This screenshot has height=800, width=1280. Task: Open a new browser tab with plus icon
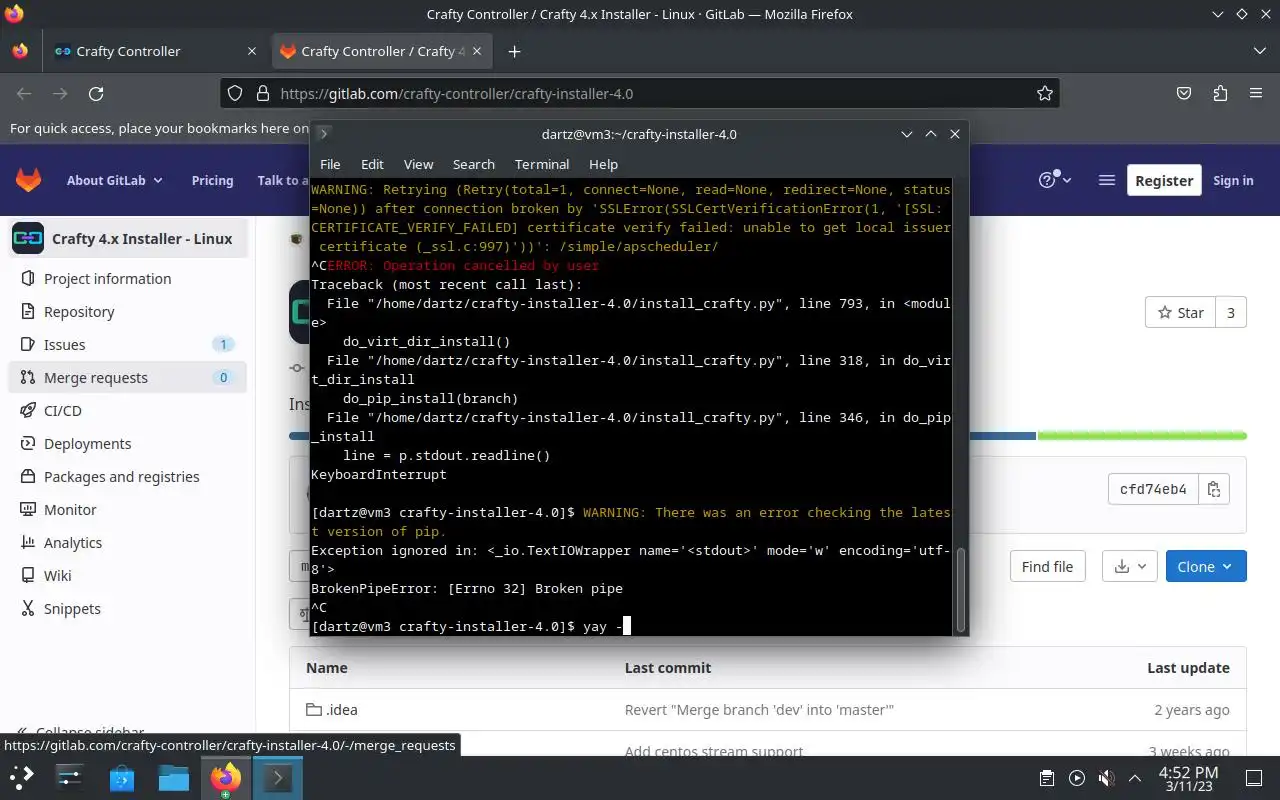coord(514,51)
